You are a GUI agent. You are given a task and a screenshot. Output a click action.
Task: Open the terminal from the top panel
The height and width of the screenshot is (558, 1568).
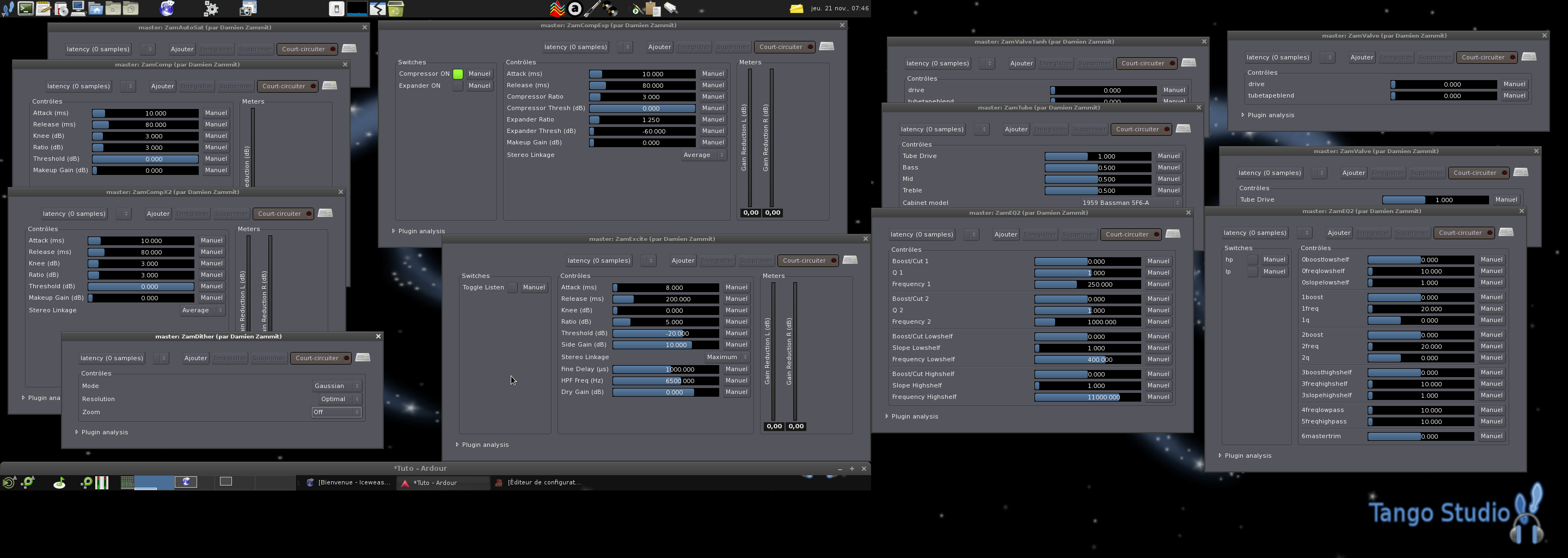[x=26, y=9]
